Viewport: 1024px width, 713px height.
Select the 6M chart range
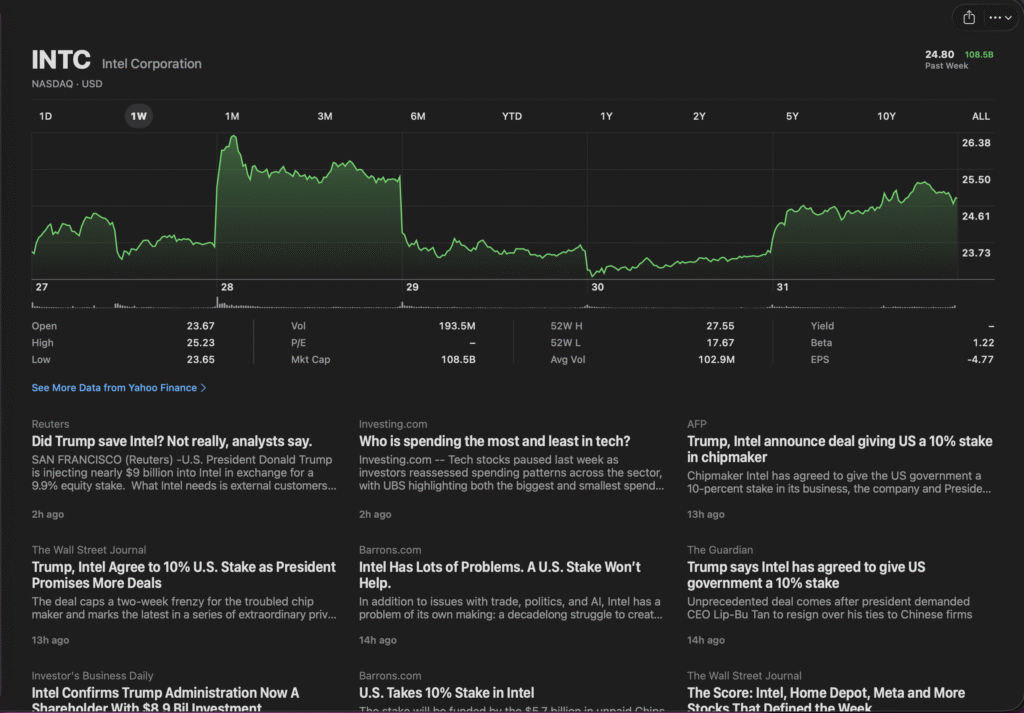coord(418,116)
